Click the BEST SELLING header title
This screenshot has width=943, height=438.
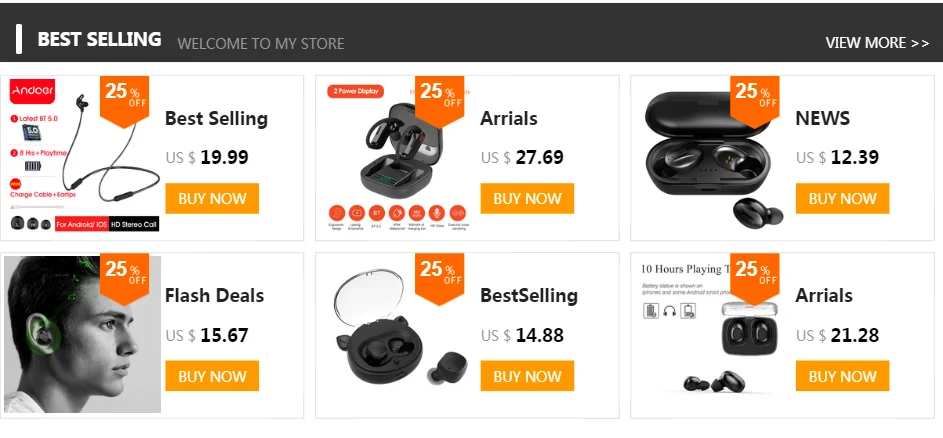point(99,40)
